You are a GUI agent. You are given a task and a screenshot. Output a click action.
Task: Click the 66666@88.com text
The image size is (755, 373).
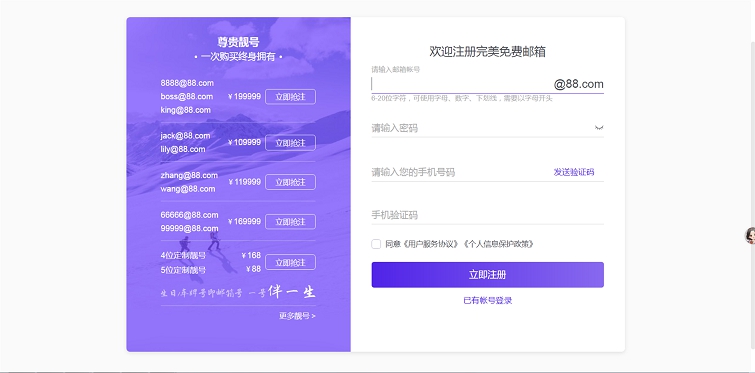(189, 215)
